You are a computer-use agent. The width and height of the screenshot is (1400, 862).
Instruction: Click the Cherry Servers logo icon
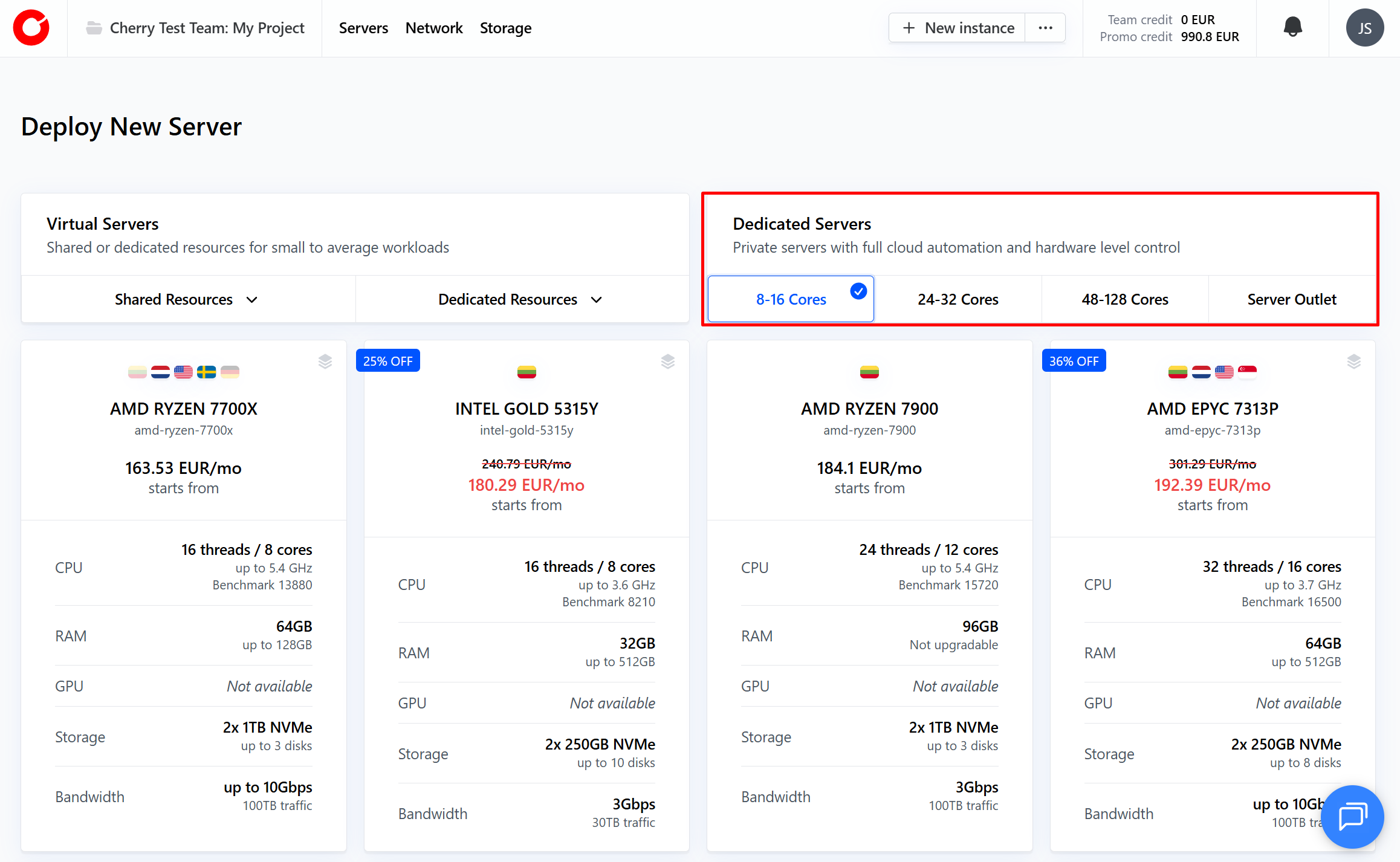(31, 28)
